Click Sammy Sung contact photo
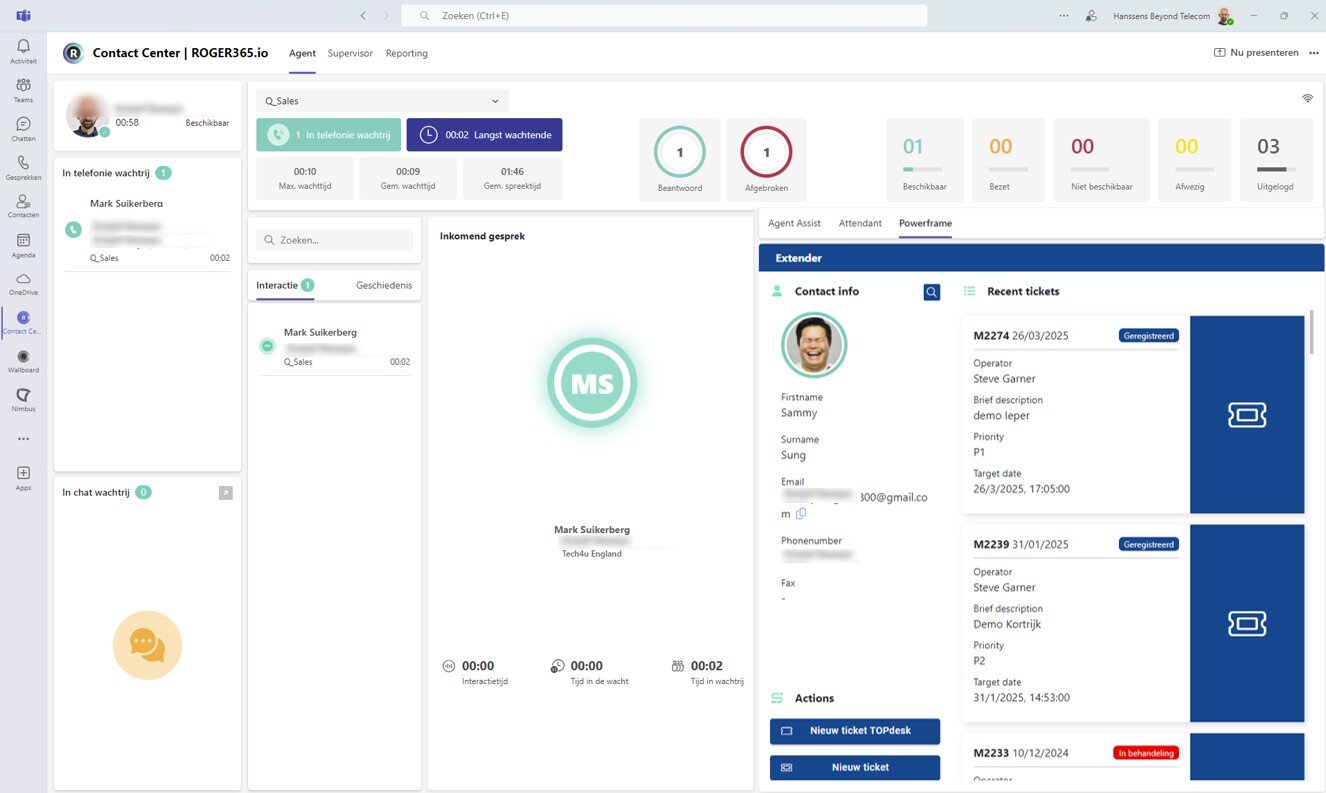 click(814, 345)
